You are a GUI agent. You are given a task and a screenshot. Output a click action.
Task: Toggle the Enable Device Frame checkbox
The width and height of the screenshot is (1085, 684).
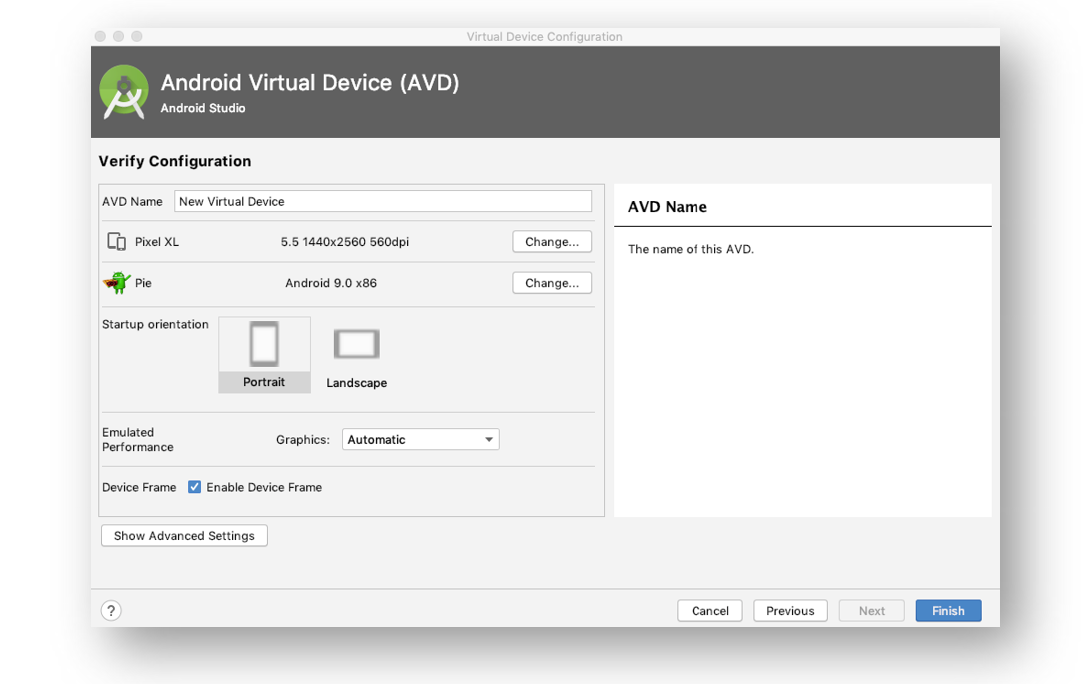point(194,487)
